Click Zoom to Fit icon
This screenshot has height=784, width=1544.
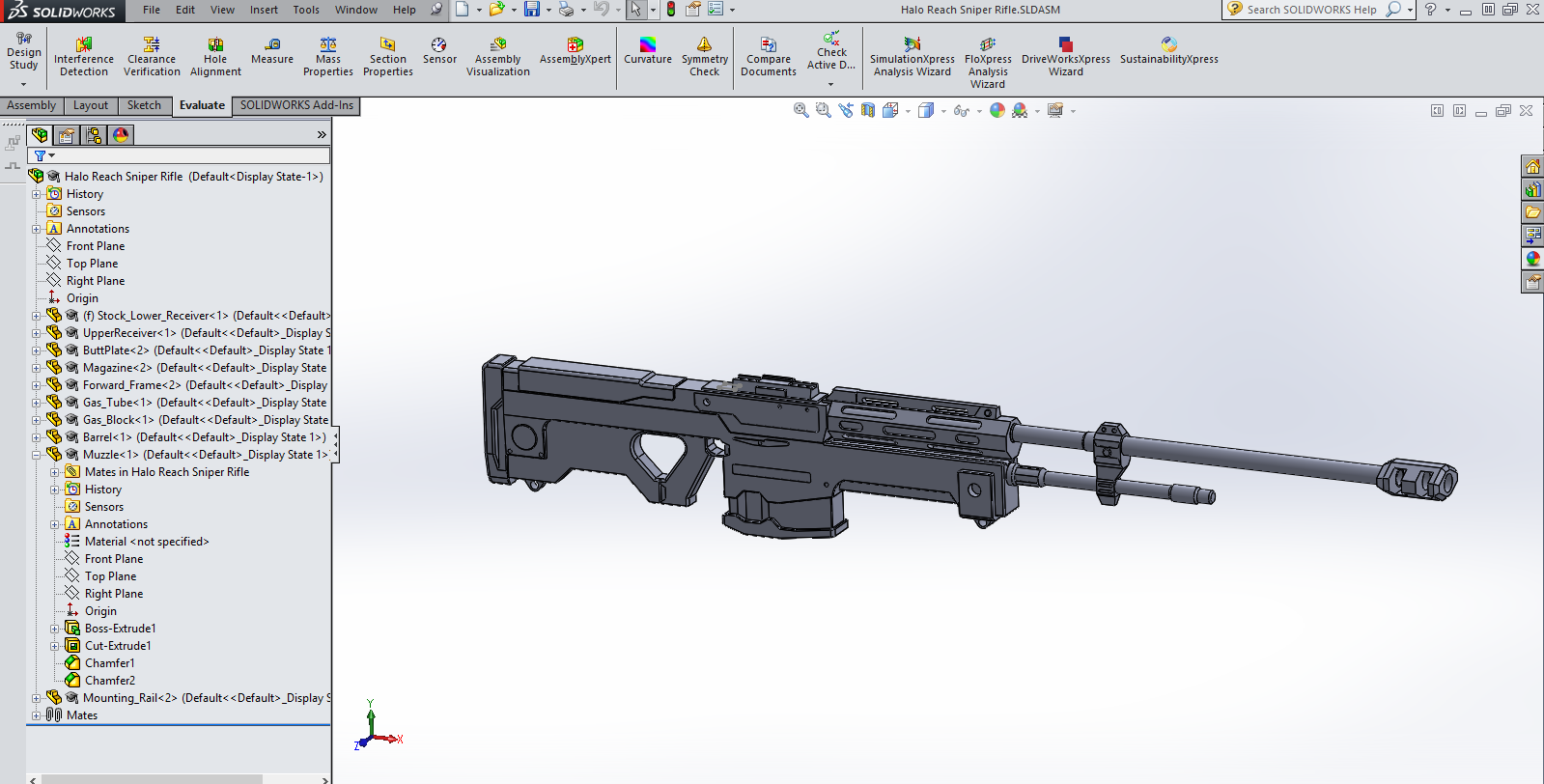[x=801, y=110]
